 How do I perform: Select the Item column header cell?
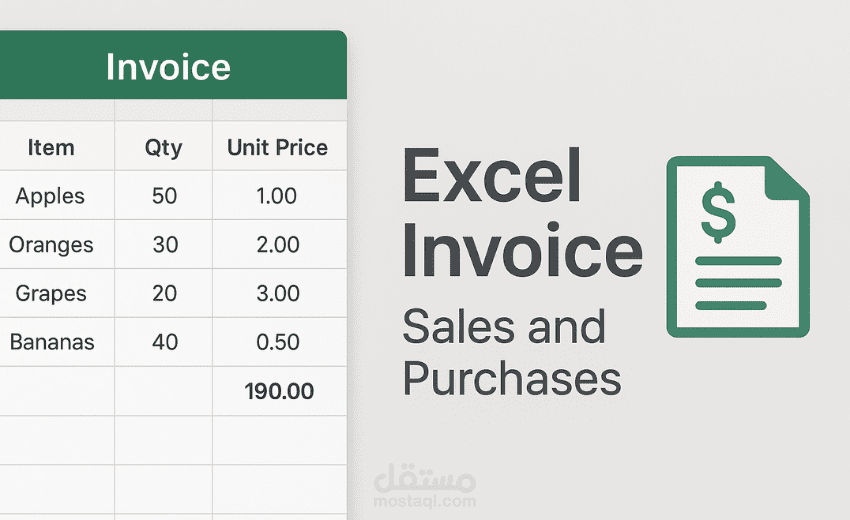pos(57,146)
